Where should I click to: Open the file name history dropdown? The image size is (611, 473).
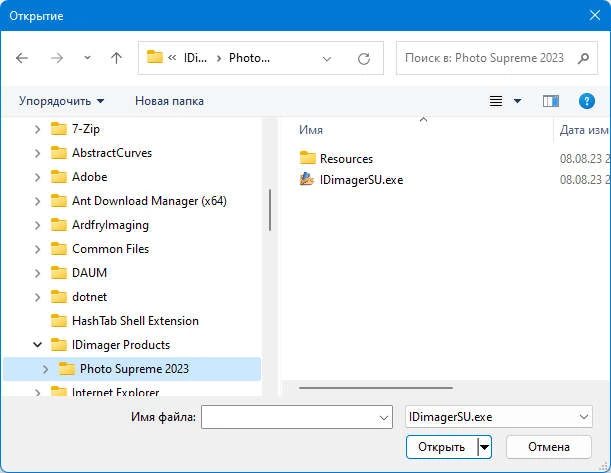pyautogui.click(x=383, y=418)
